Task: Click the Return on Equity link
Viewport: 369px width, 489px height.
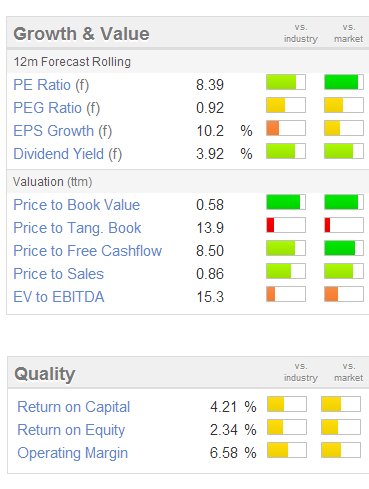Action: pos(71,430)
